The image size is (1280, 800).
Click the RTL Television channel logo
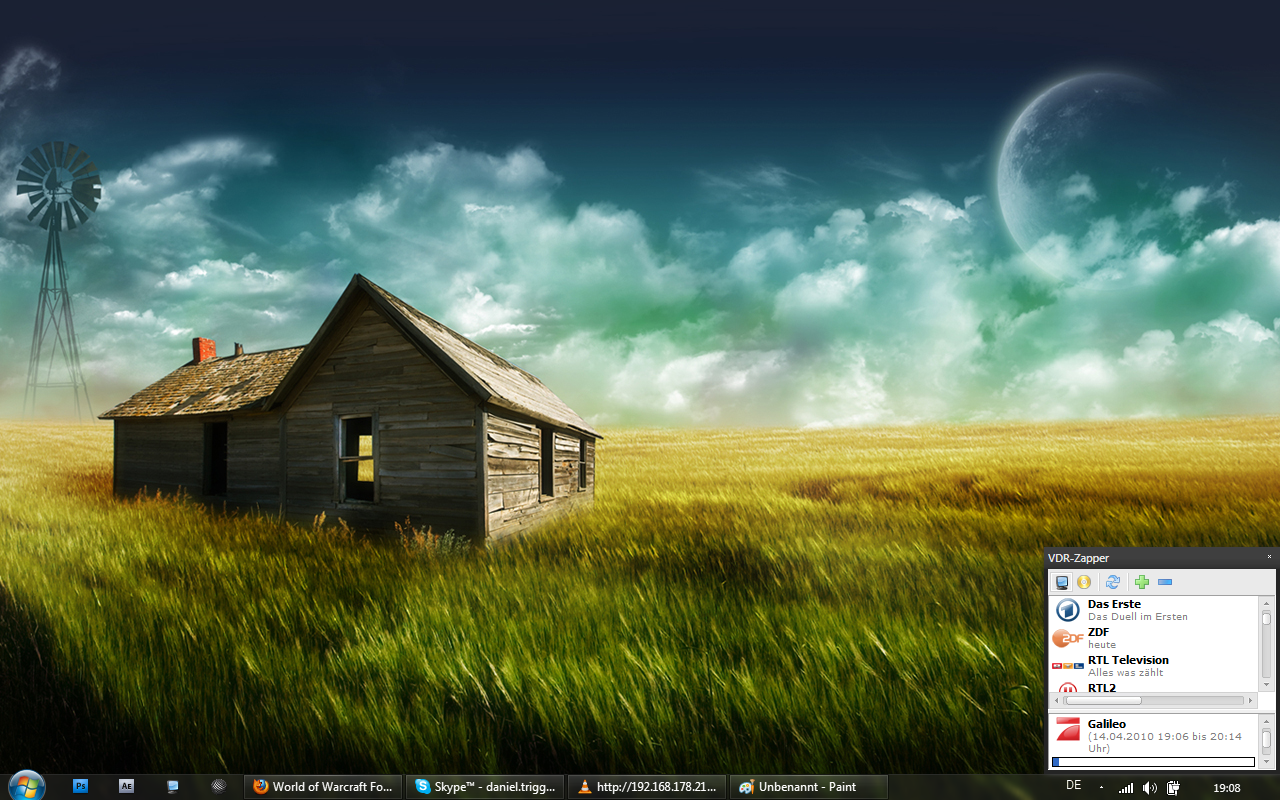pyautogui.click(x=1067, y=666)
